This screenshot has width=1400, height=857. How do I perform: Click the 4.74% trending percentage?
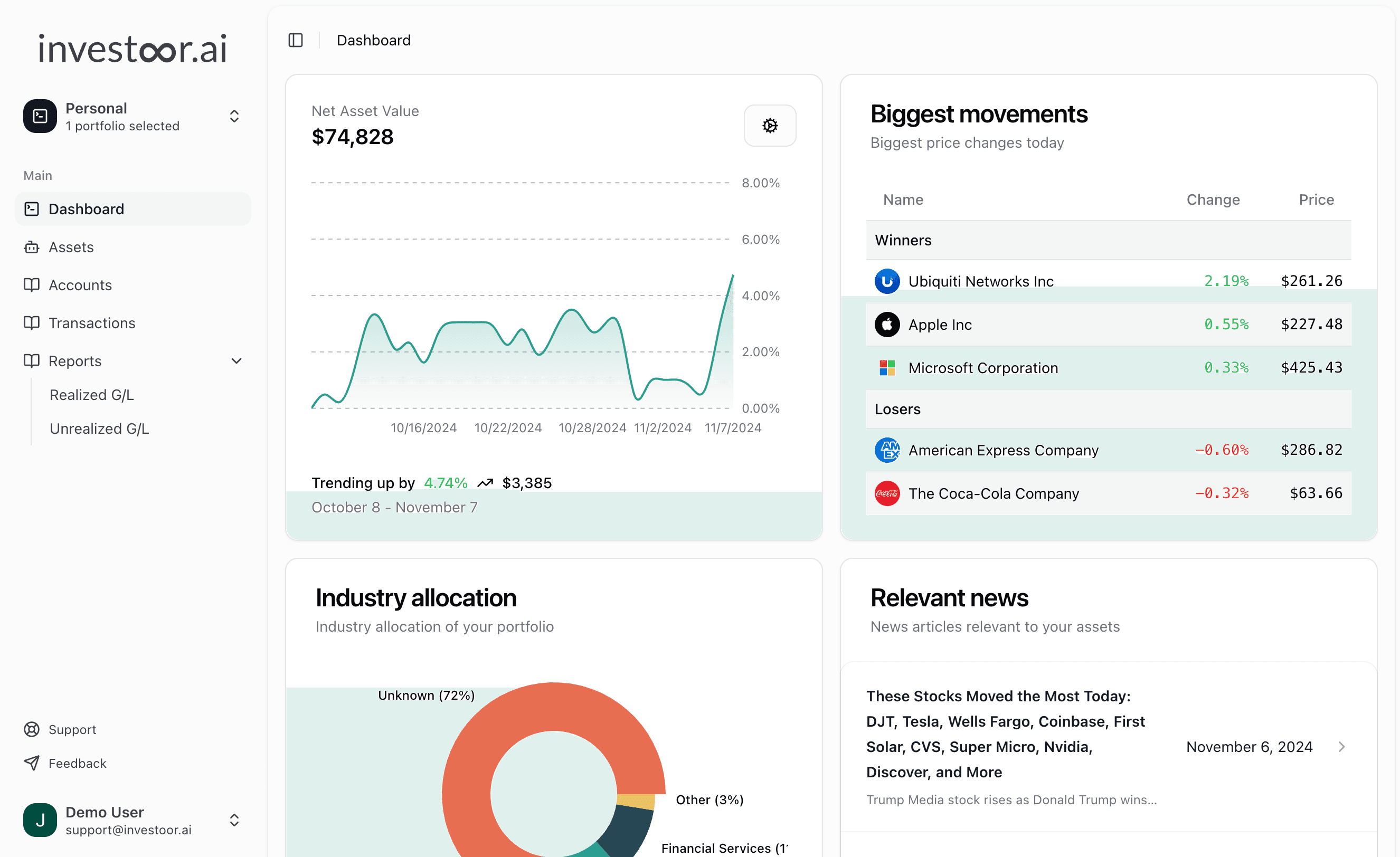pyautogui.click(x=446, y=483)
